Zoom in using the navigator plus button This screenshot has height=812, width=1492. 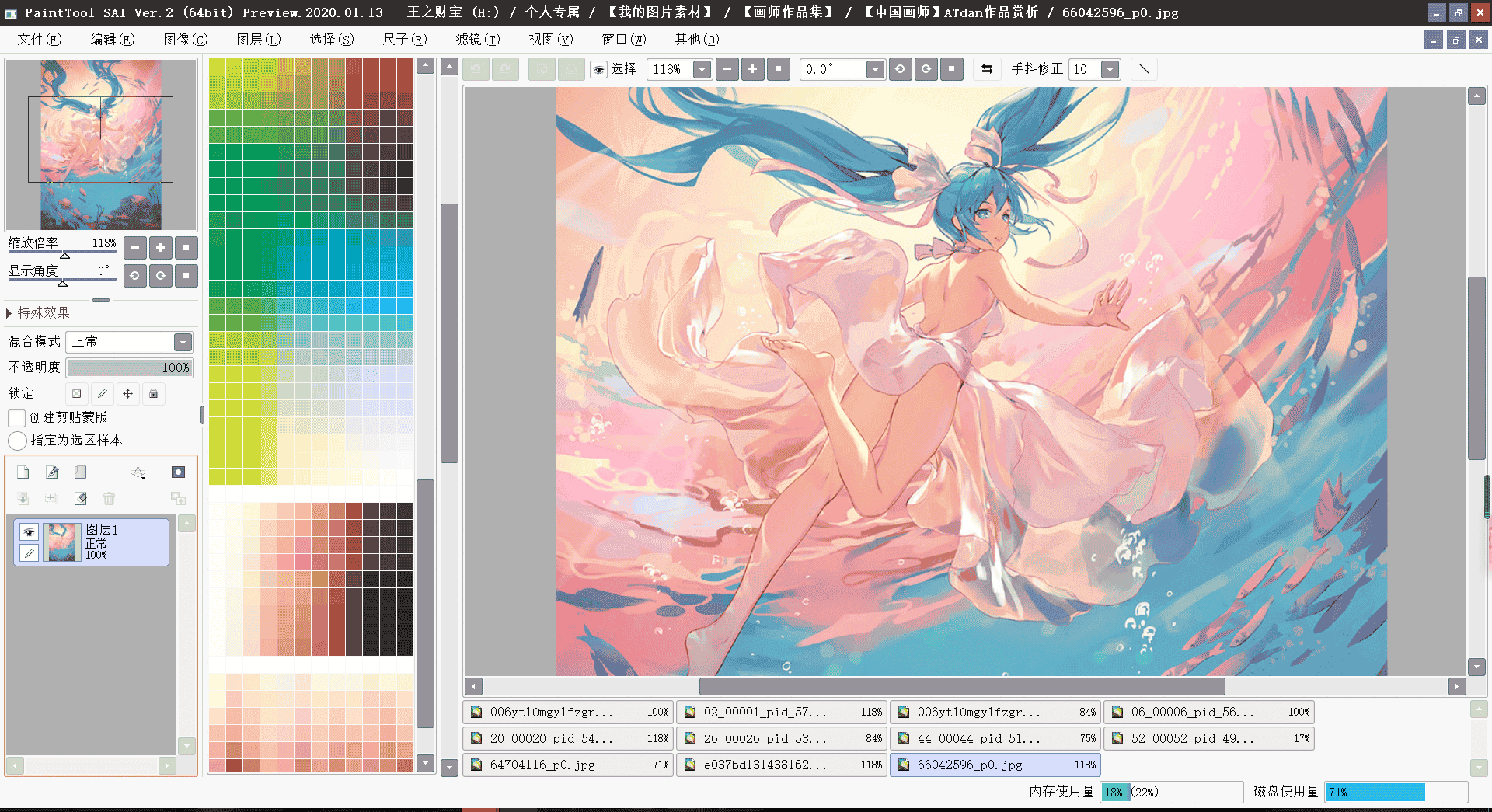point(160,248)
